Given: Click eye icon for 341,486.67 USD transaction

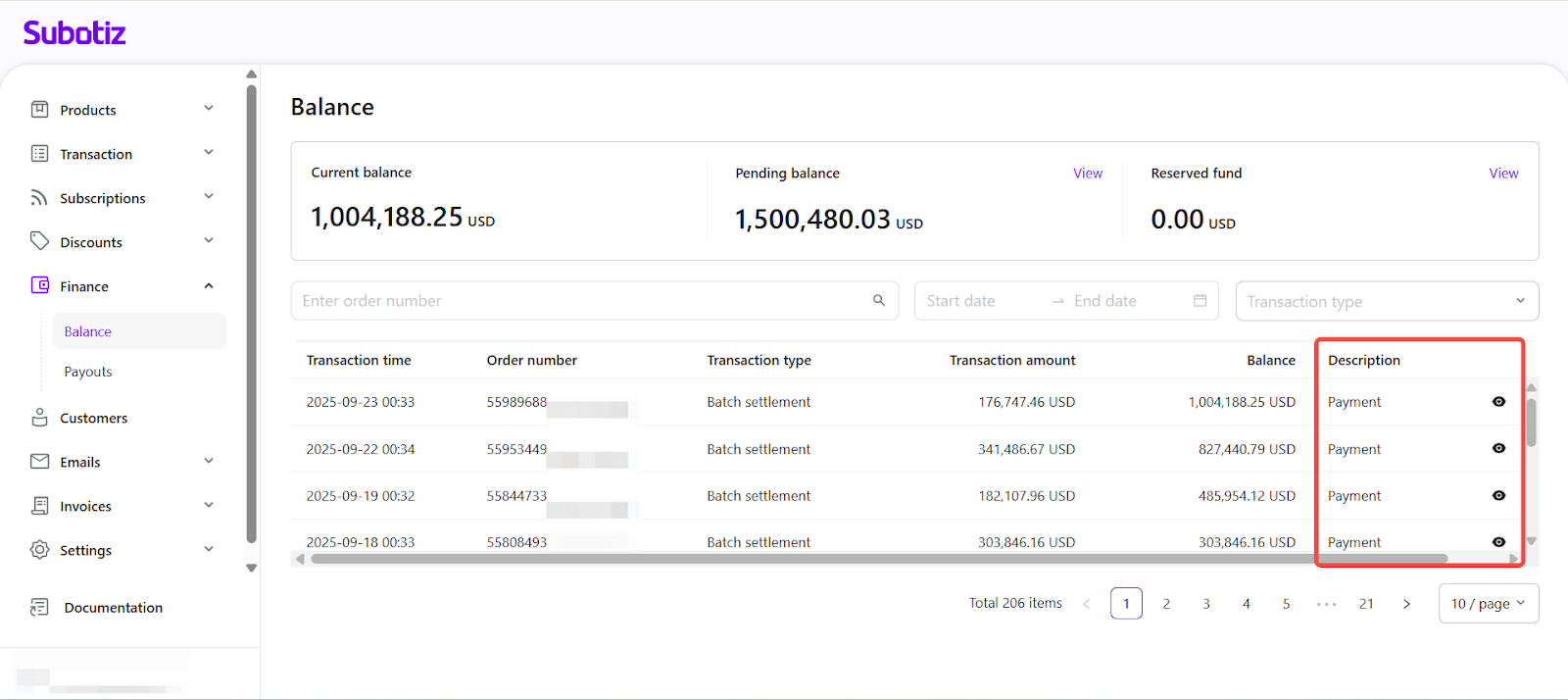Looking at the screenshot, I should tap(1498, 449).
